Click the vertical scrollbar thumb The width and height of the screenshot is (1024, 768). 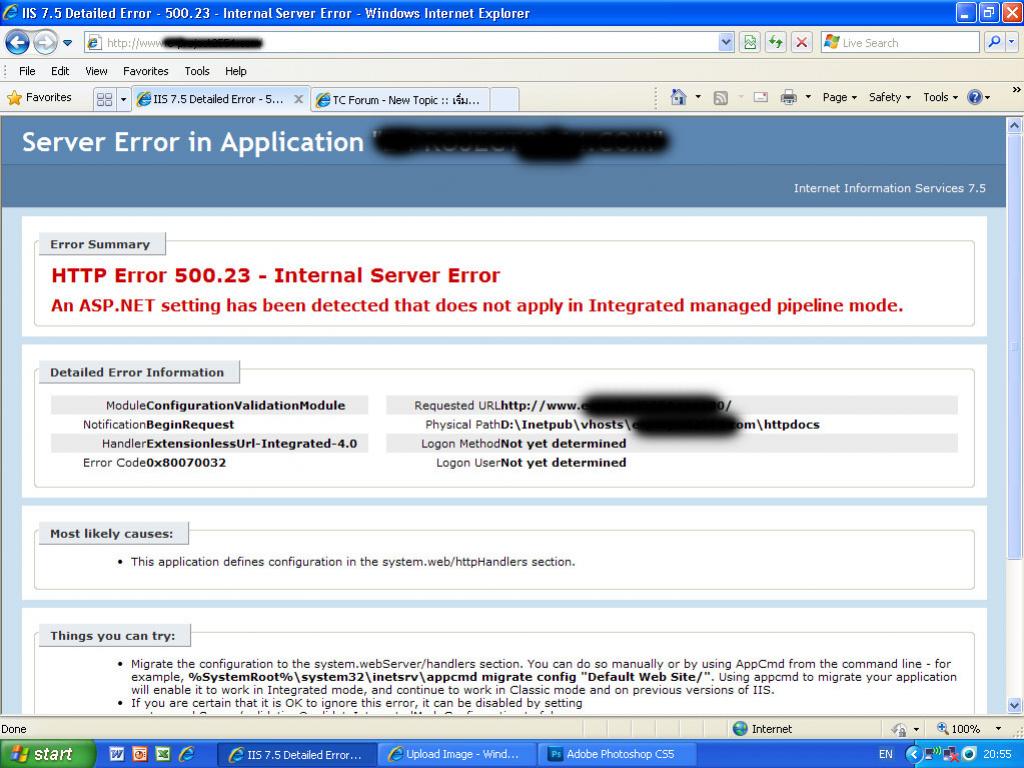pos(1014,345)
